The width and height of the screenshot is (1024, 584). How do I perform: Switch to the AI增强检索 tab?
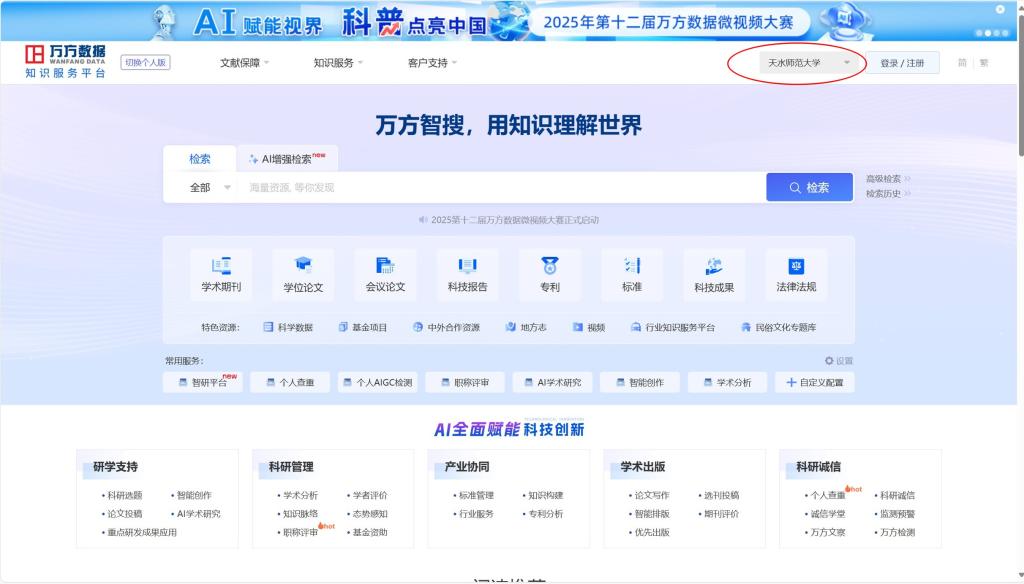pyautogui.click(x=287, y=159)
